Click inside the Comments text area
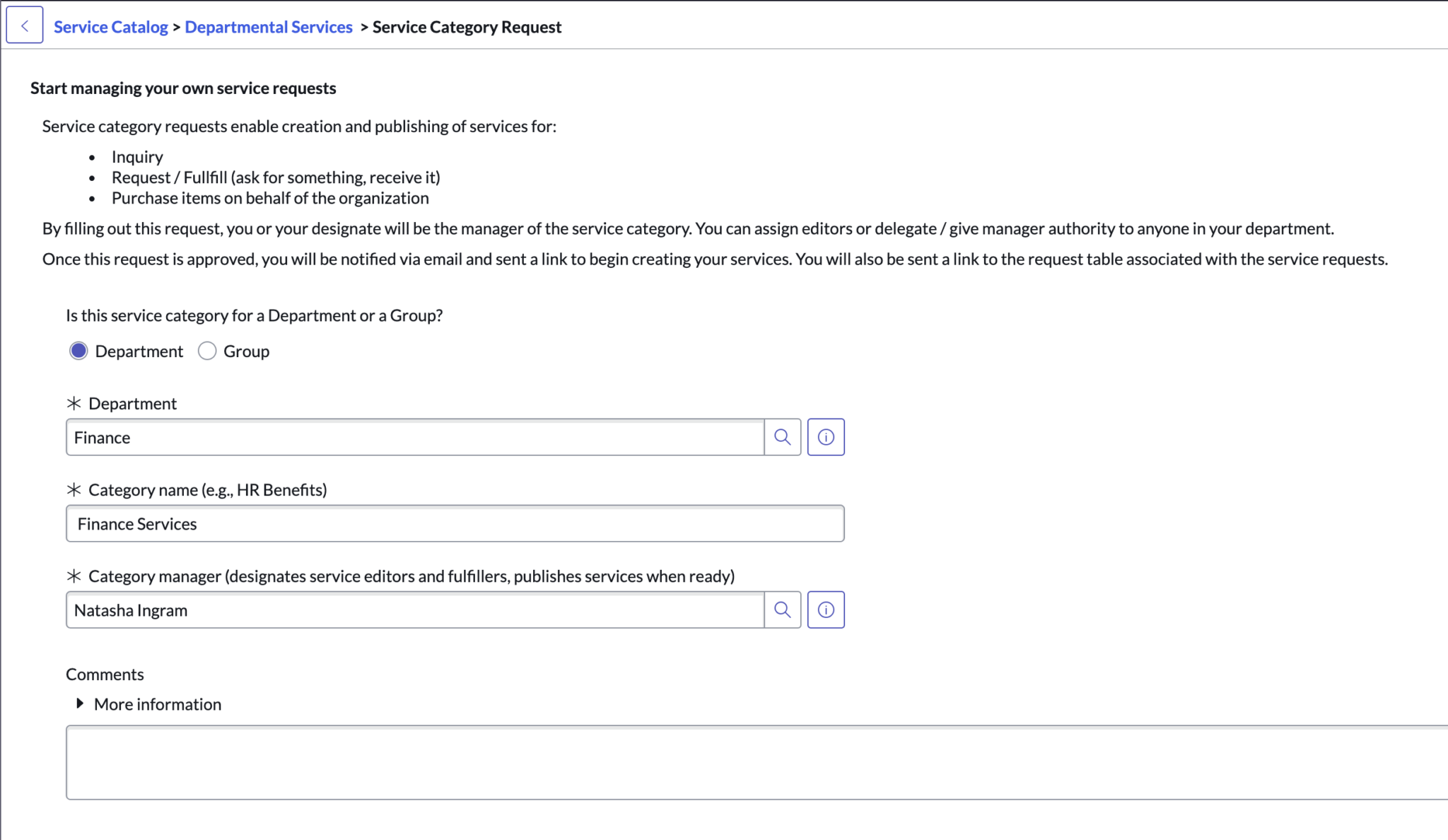 pos(757,762)
